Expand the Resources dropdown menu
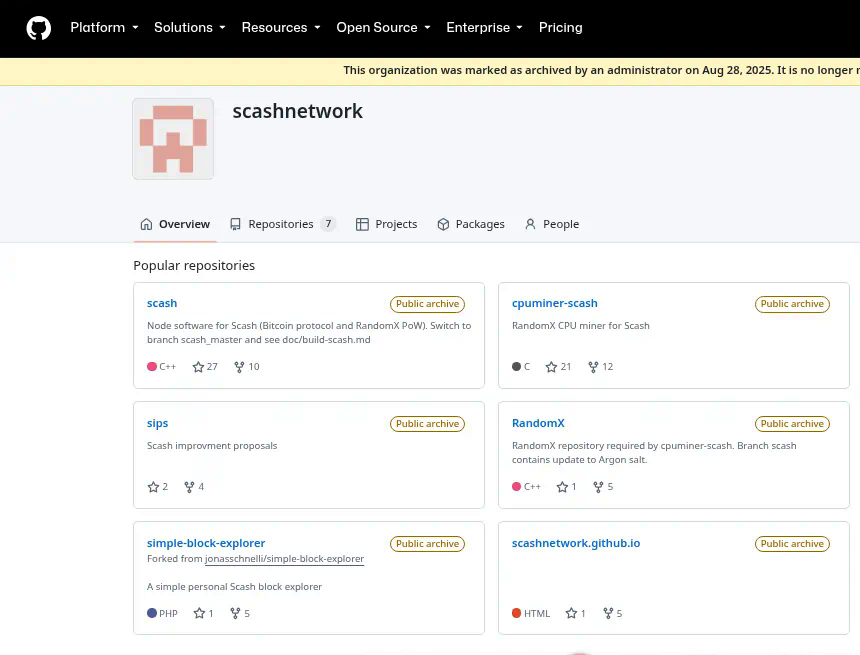This screenshot has height=655, width=860. [x=281, y=27]
